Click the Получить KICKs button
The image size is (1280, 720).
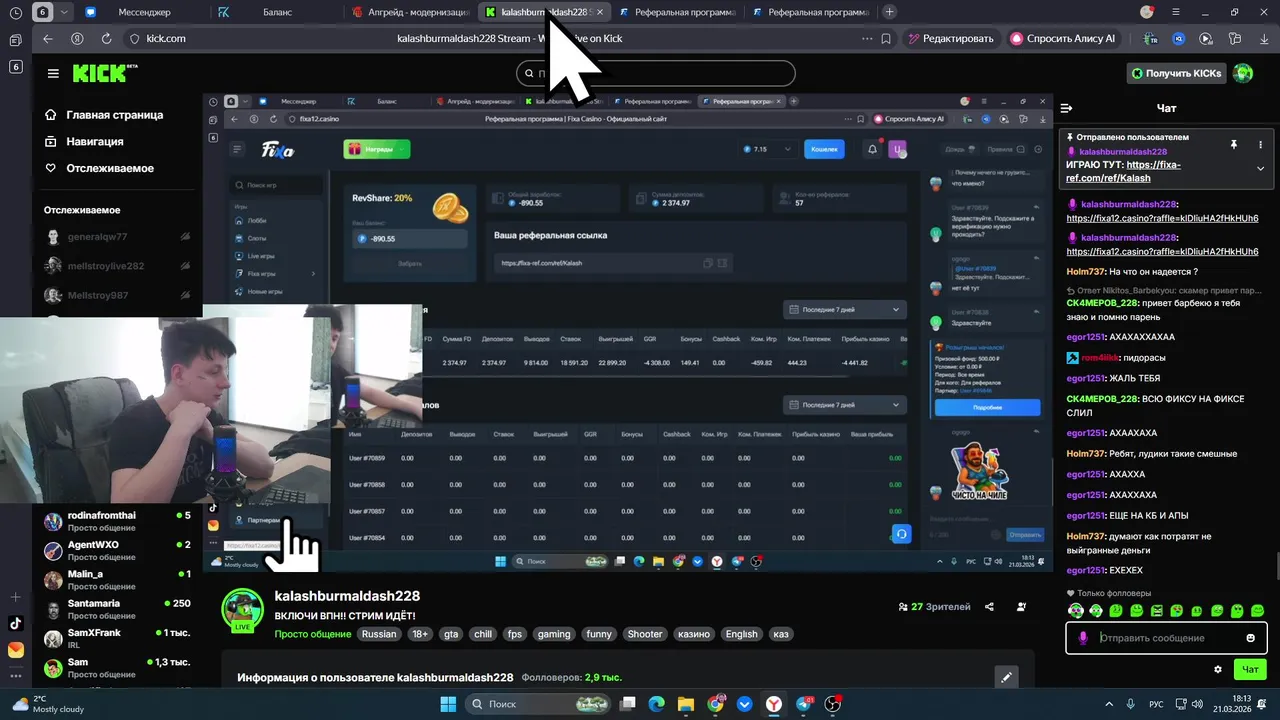coord(1176,73)
